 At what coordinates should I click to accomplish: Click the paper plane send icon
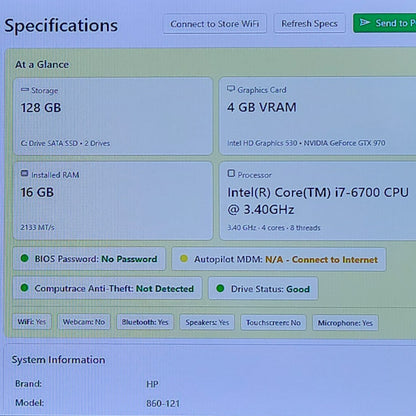coord(365,22)
